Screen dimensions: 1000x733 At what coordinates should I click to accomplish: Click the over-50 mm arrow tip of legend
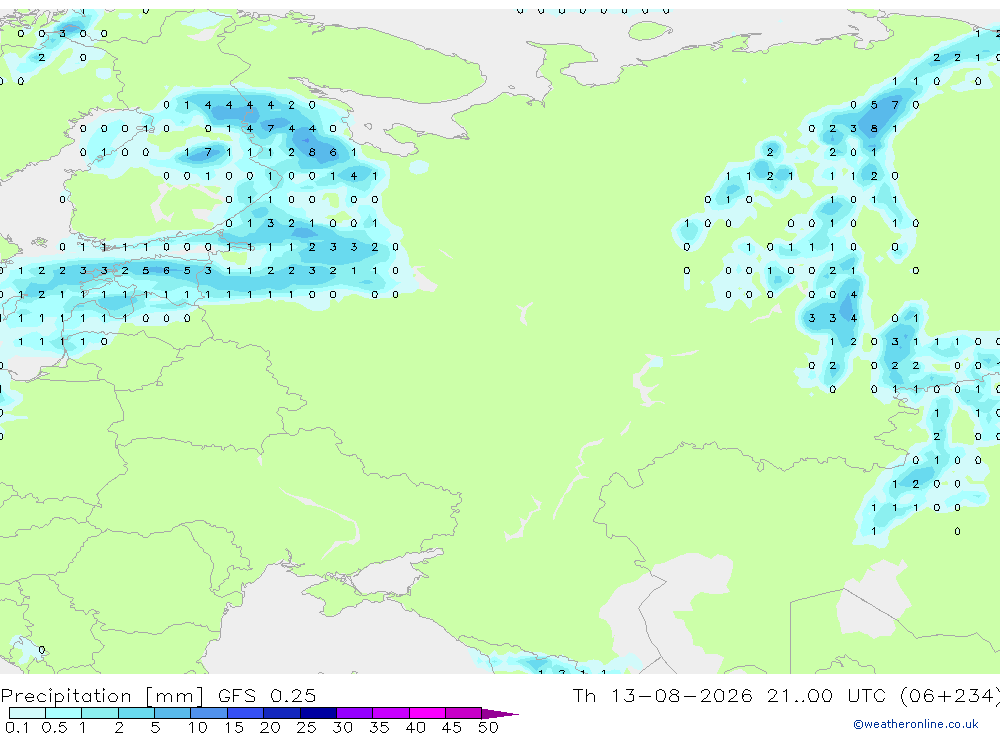click(501, 713)
